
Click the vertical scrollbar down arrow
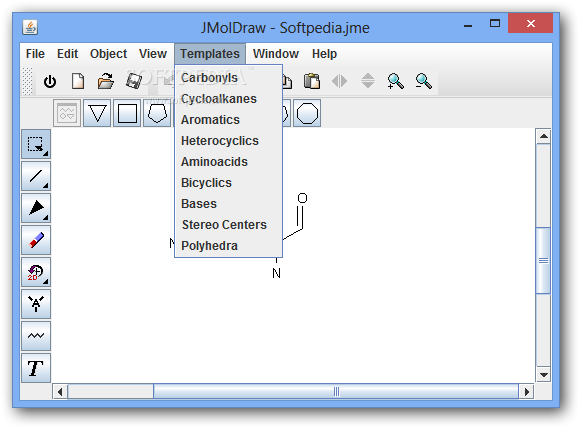[543, 375]
